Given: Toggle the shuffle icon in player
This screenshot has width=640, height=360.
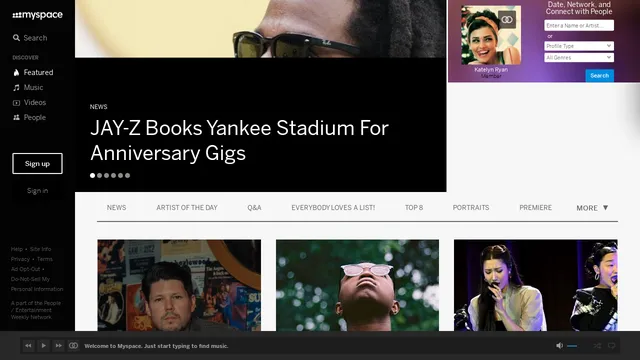Looking at the screenshot, I should point(597,346).
